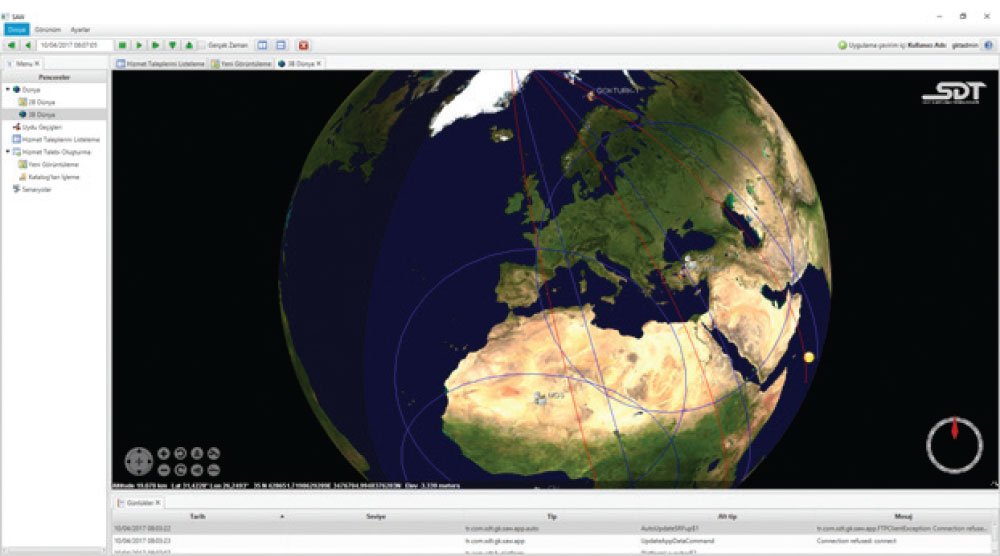Select 2B Dünya in the tree
Image resolution: width=1000 pixels, height=556 pixels.
(x=40, y=102)
